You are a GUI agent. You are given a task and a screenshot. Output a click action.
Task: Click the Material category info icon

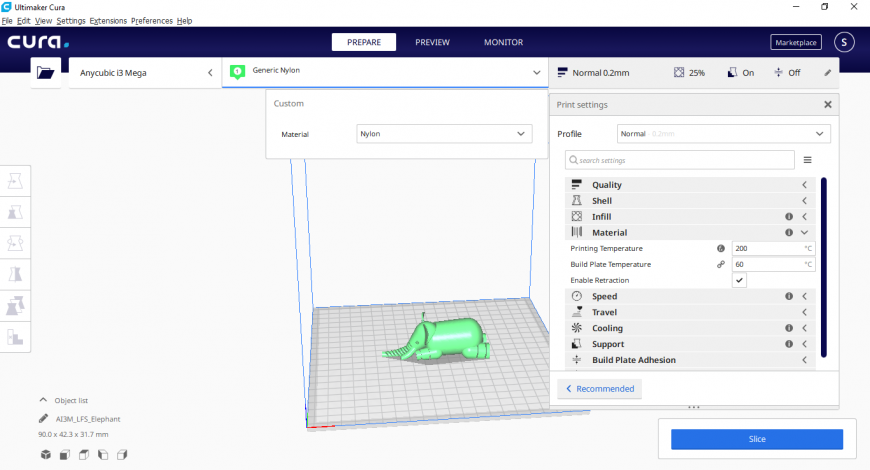click(x=788, y=233)
